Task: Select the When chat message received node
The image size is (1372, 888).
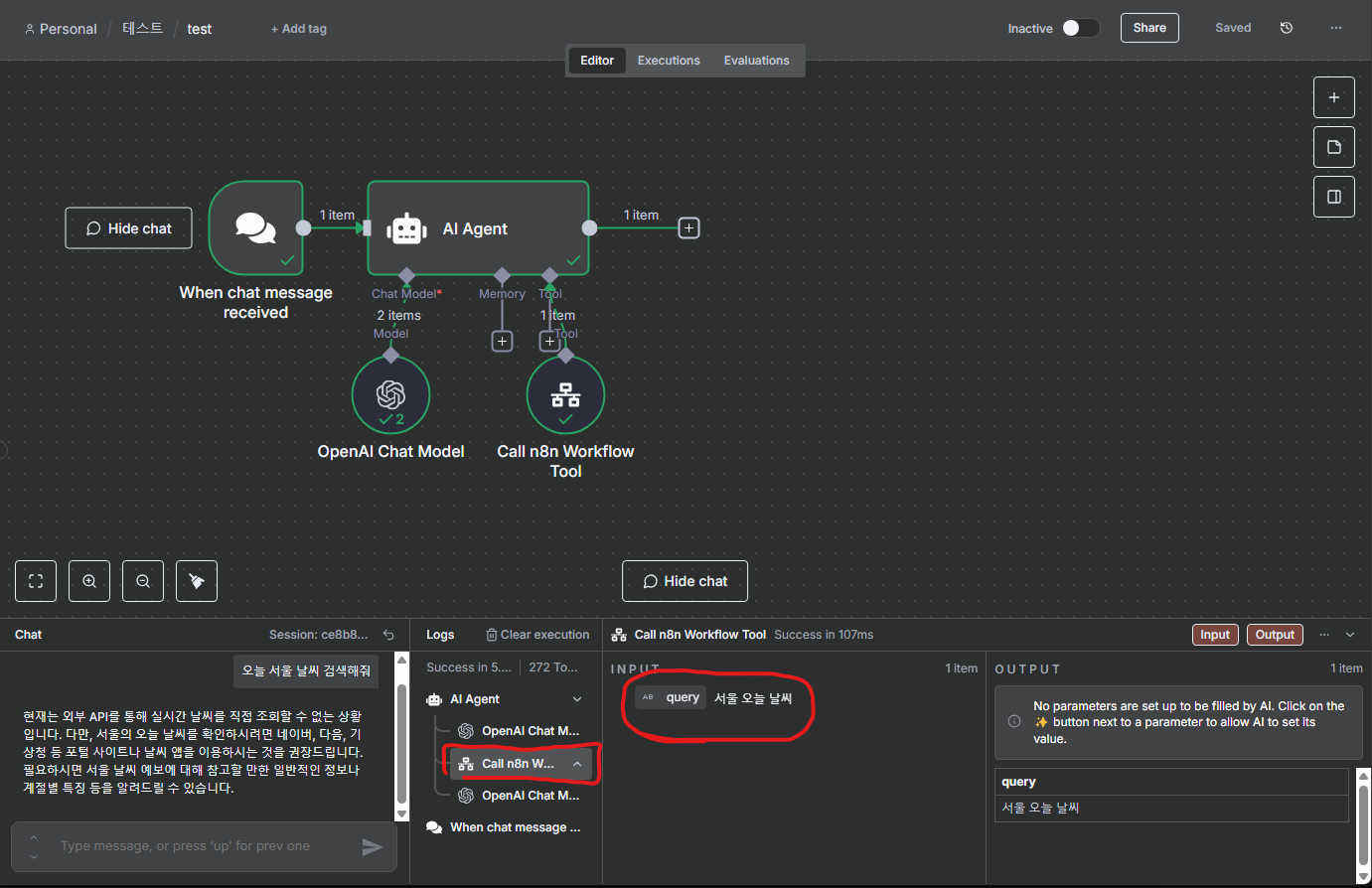Action: (256, 228)
